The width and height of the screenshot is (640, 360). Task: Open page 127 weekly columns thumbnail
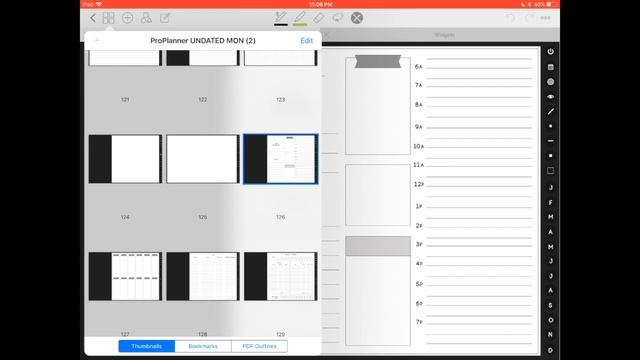point(125,276)
